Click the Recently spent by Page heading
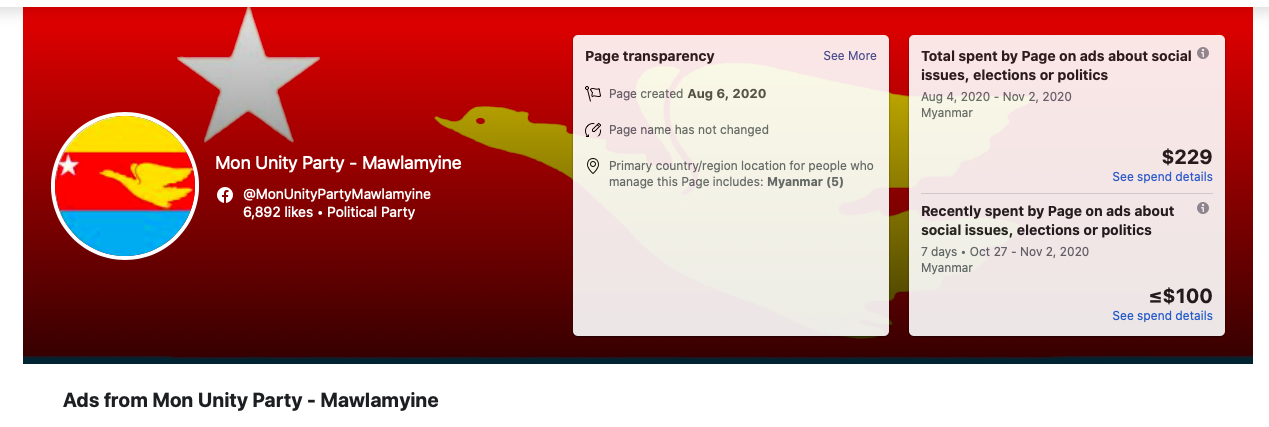Viewport: 1269px width, 427px height. click(x=1048, y=221)
